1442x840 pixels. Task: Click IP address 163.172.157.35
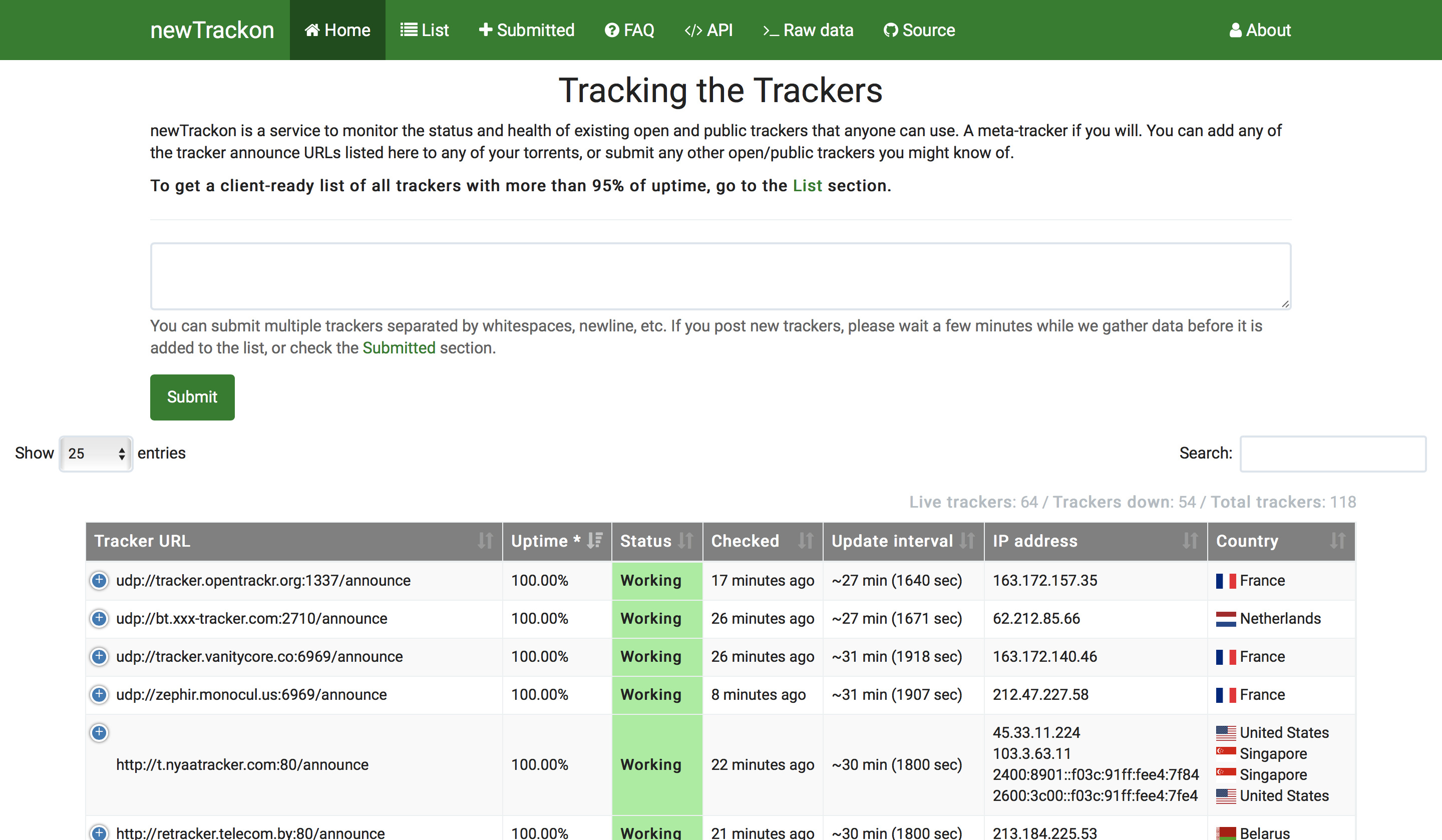point(1045,580)
